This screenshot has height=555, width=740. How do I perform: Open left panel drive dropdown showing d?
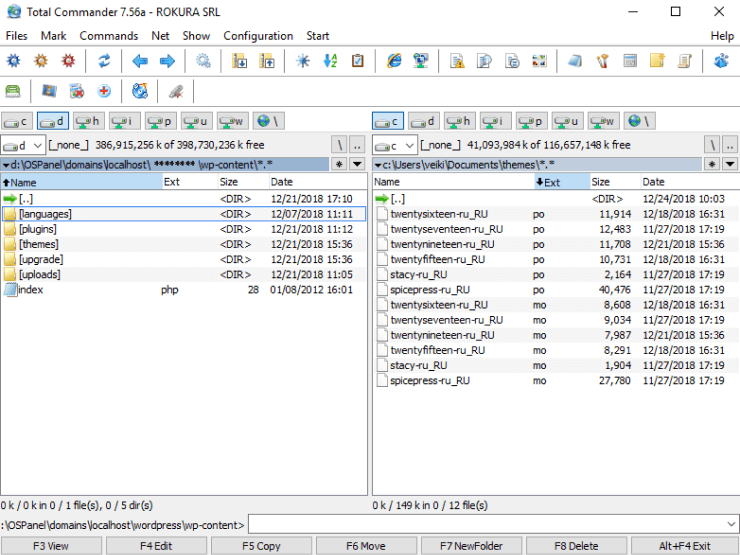[23, 145]
